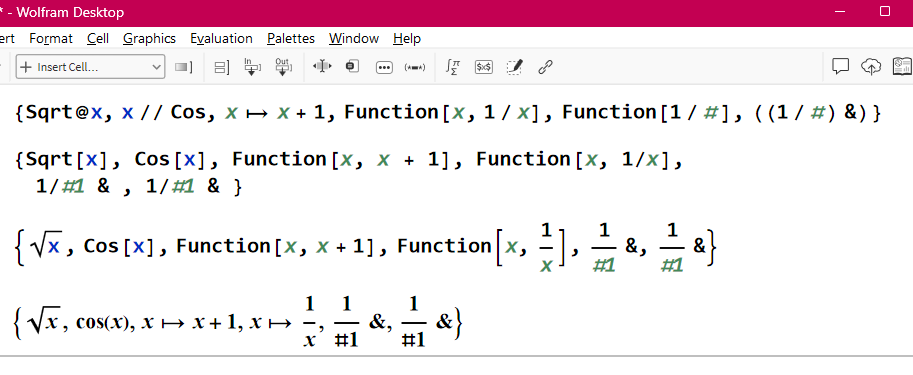Open the Cell menu

pos(98,38)
